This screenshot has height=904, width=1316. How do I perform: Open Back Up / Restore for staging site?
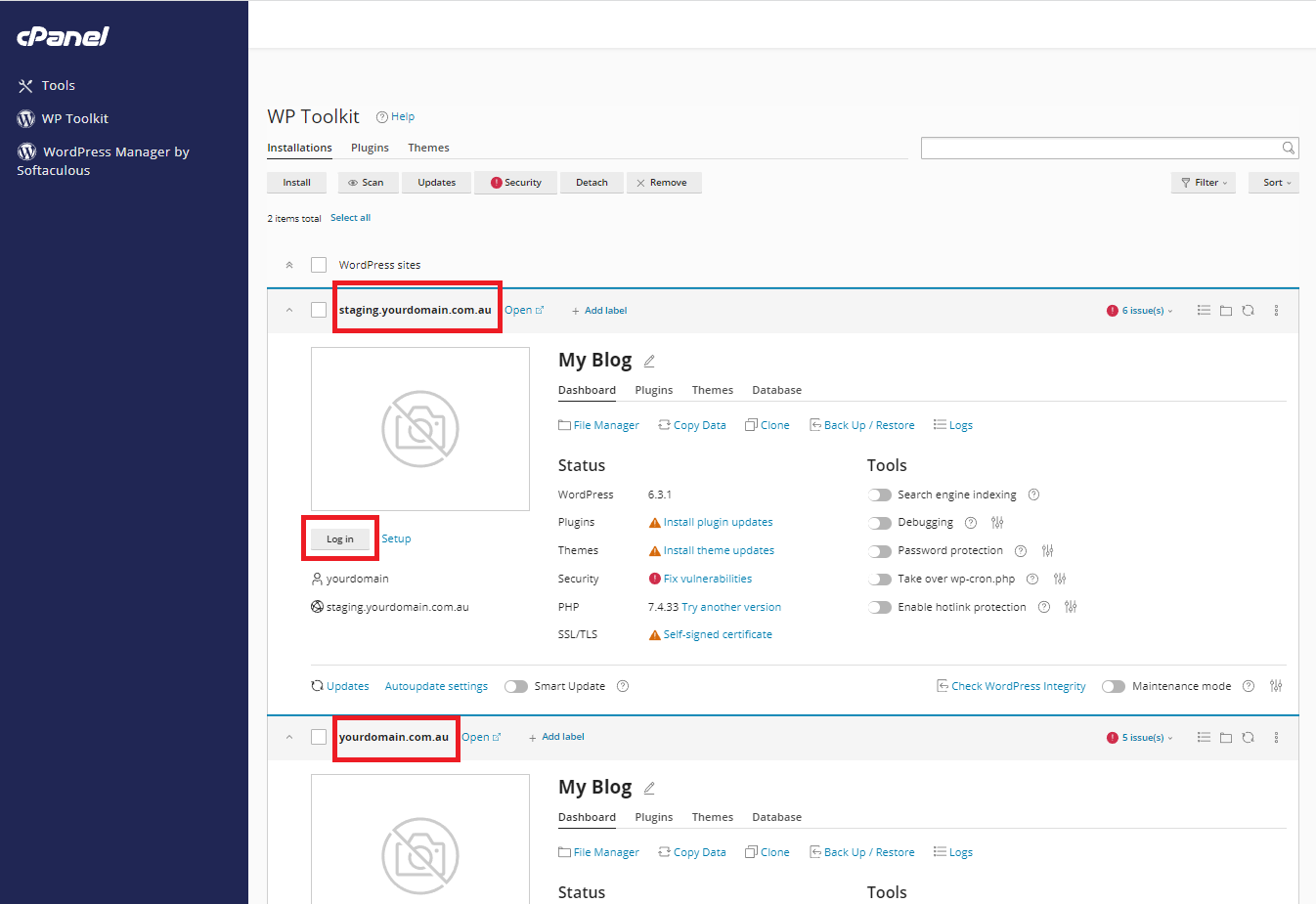point(862,425)
